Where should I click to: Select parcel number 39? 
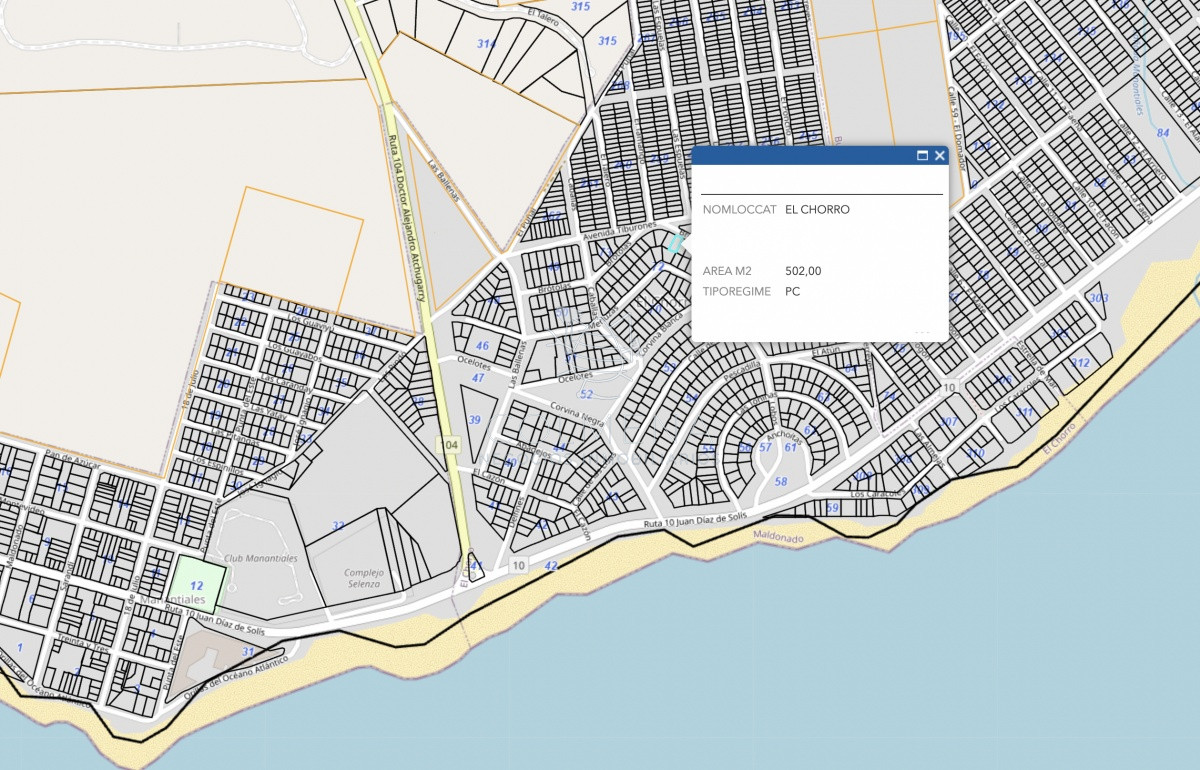coord(475,420)
